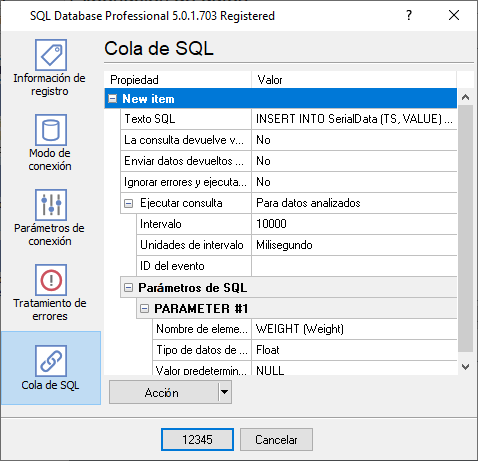Select the Nombre de eleme... label
The width and height of the screenshot is (478, 461).
[x=202, y=329]
